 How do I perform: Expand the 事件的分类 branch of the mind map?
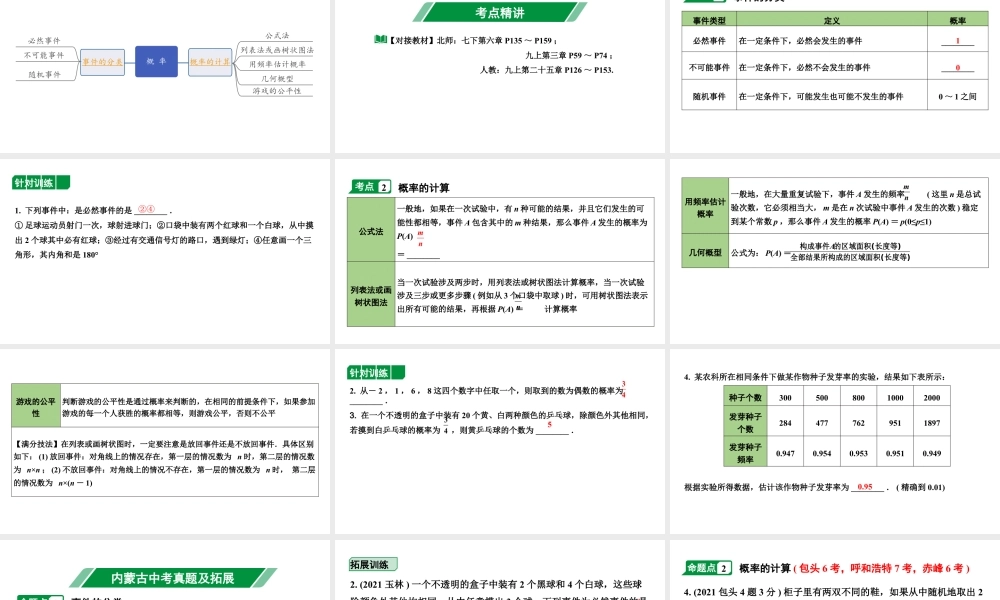click(103, 61)
